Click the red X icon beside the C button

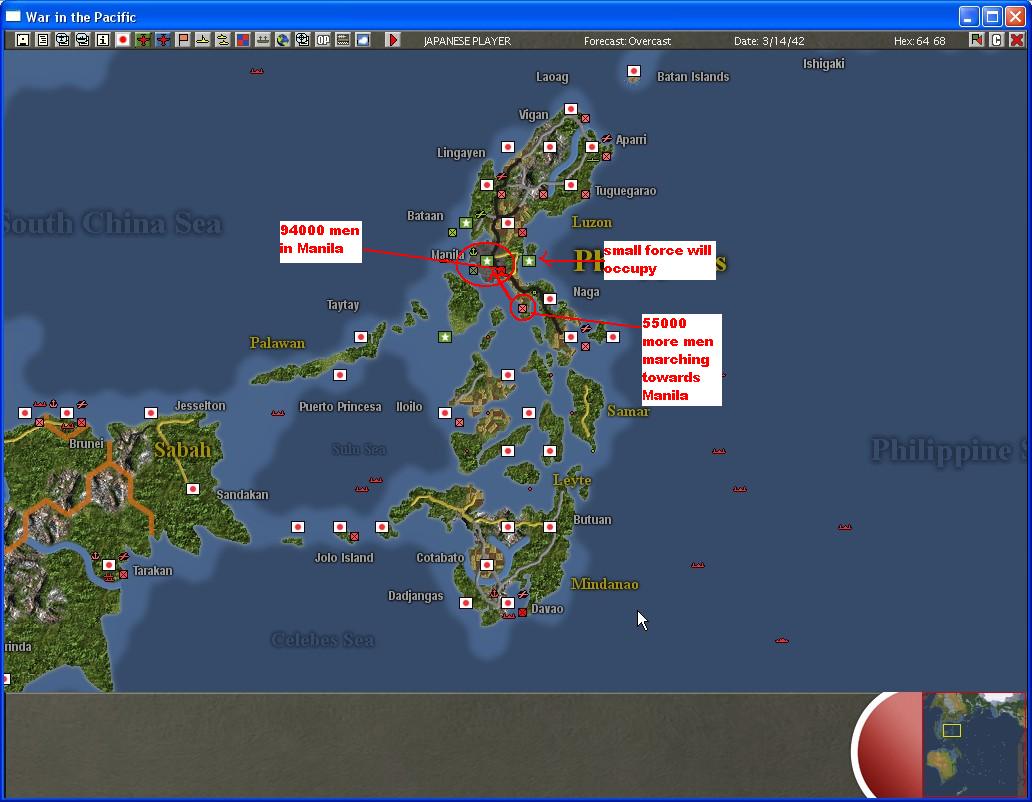click(1016, 40)
